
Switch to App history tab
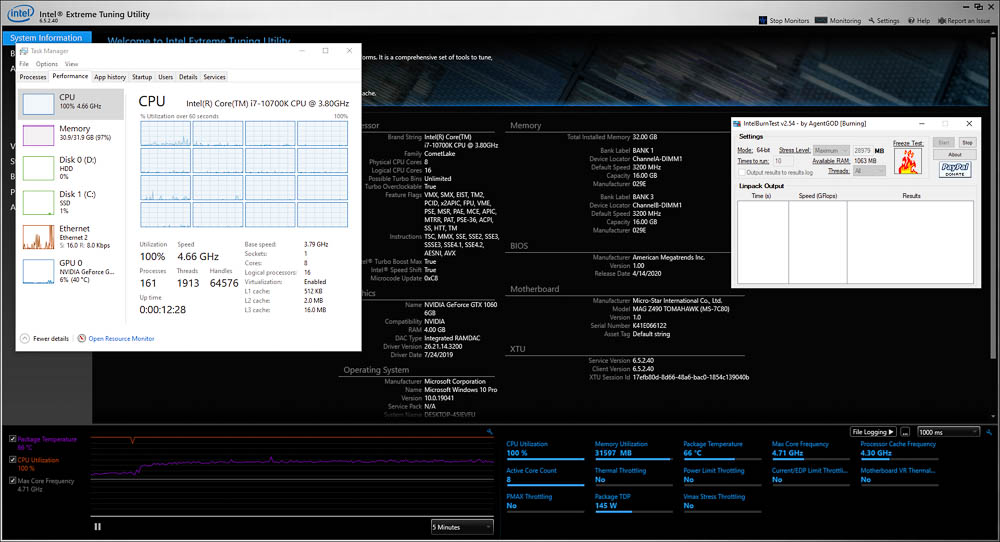pos(110,77)
